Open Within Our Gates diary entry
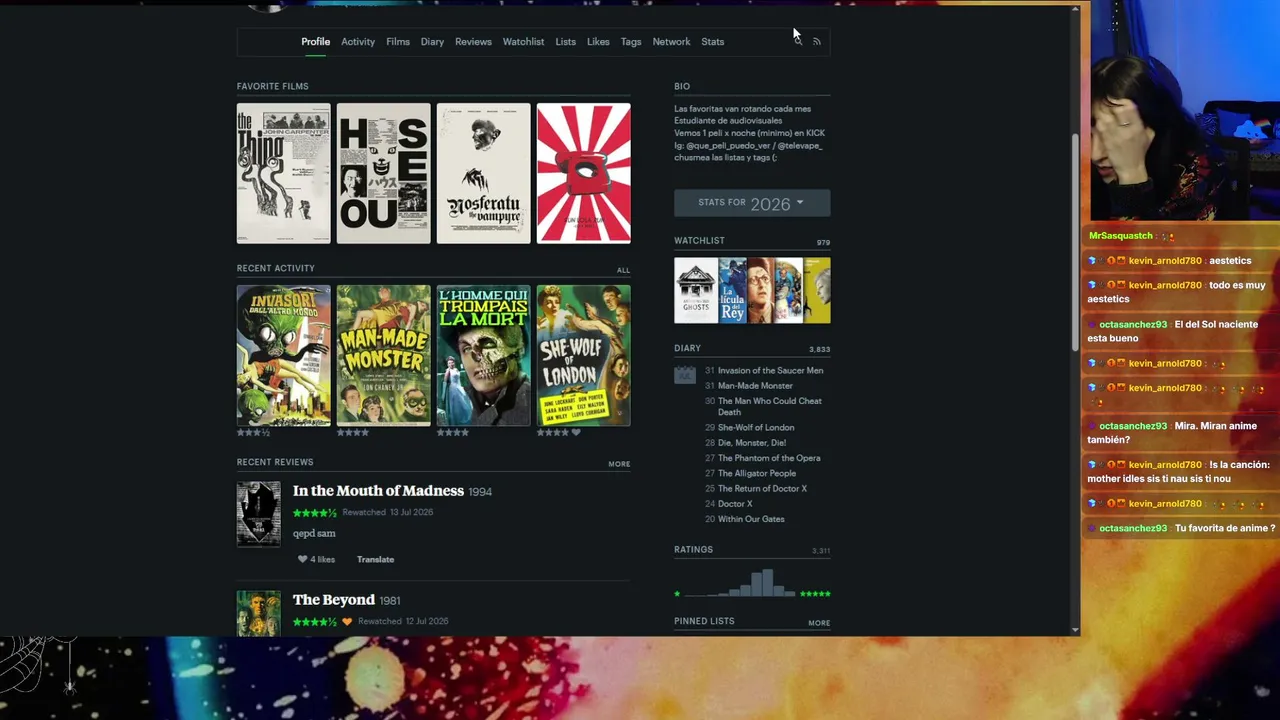 click(x=751, y=520)
